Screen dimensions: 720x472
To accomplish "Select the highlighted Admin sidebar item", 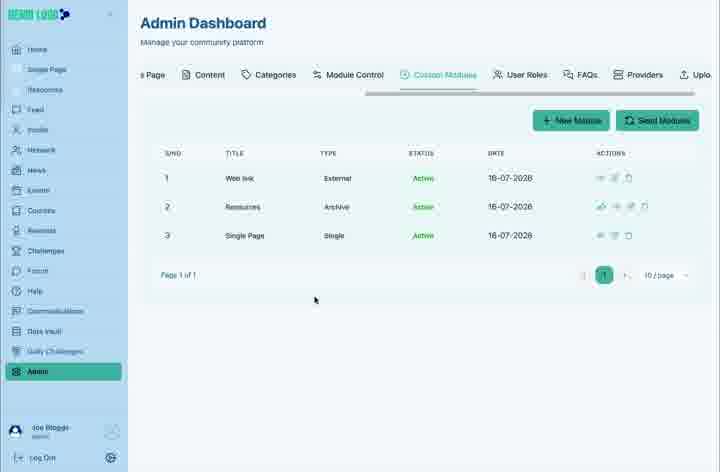I will point(63,371).
